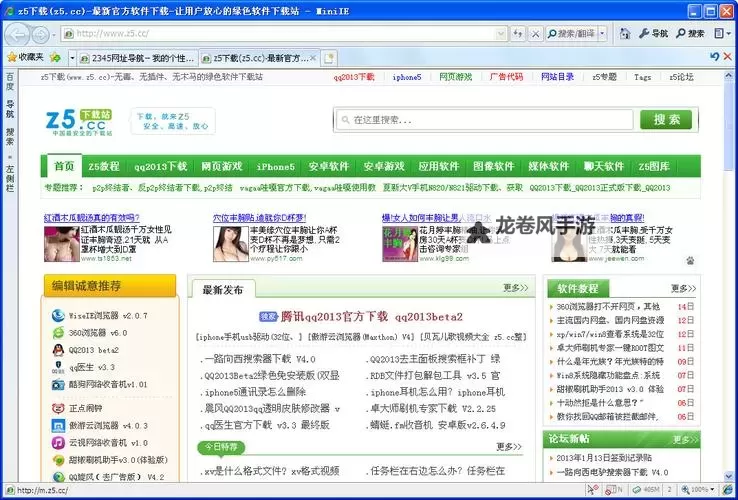Click the status bar mouse gesture icon
The image size is (738, 500).
(593, 490)
